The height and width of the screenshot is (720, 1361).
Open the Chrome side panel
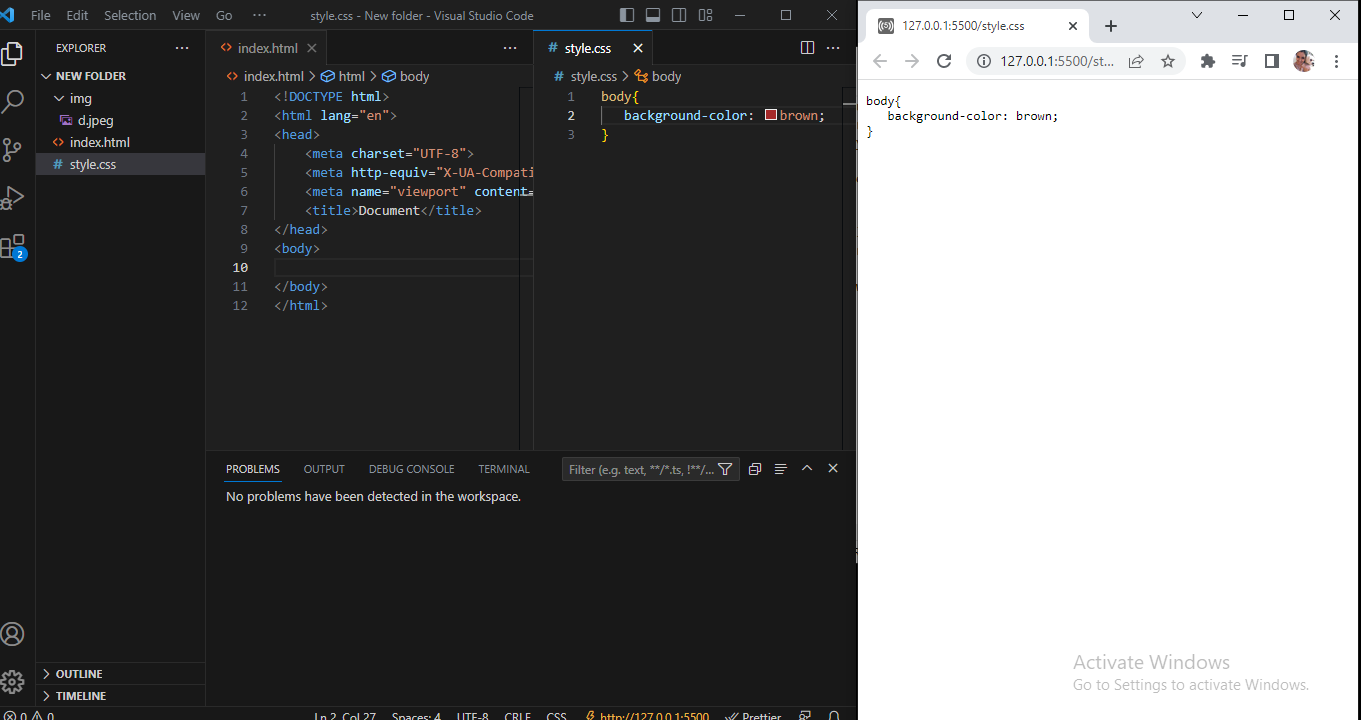click(x=1272, y=61)
